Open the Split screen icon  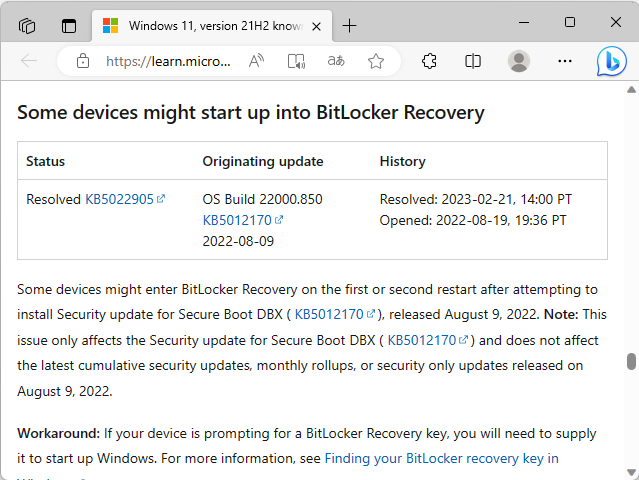(x=473, y=61)
